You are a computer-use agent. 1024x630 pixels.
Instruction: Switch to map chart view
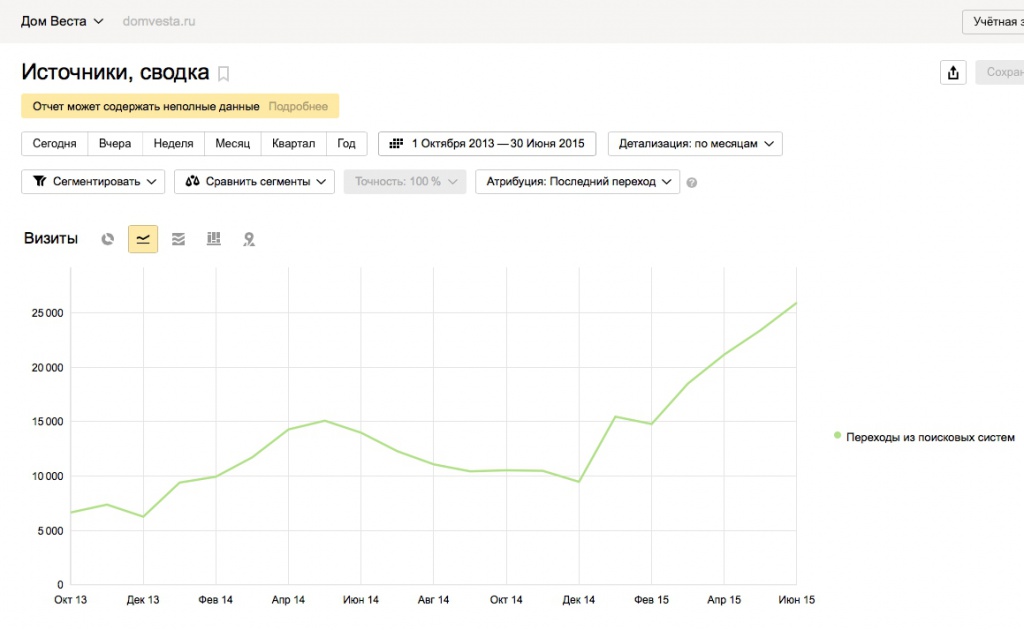click(x=249, y=239)
